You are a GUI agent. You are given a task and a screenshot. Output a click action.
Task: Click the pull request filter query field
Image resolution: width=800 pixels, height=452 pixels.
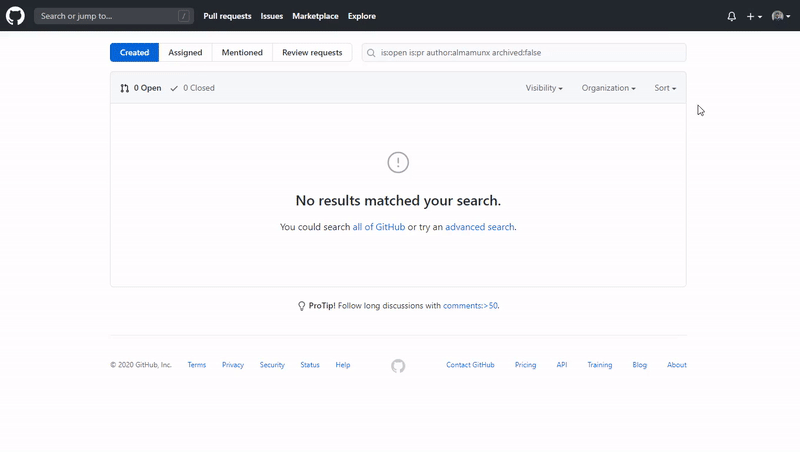524,53
